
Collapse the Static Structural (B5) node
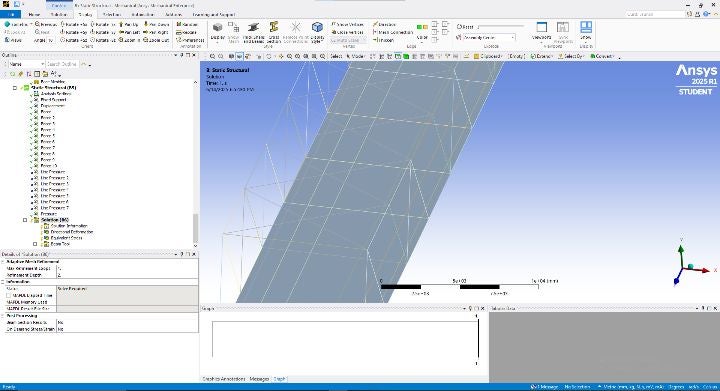pyautogui.click(x=15, y=87)
